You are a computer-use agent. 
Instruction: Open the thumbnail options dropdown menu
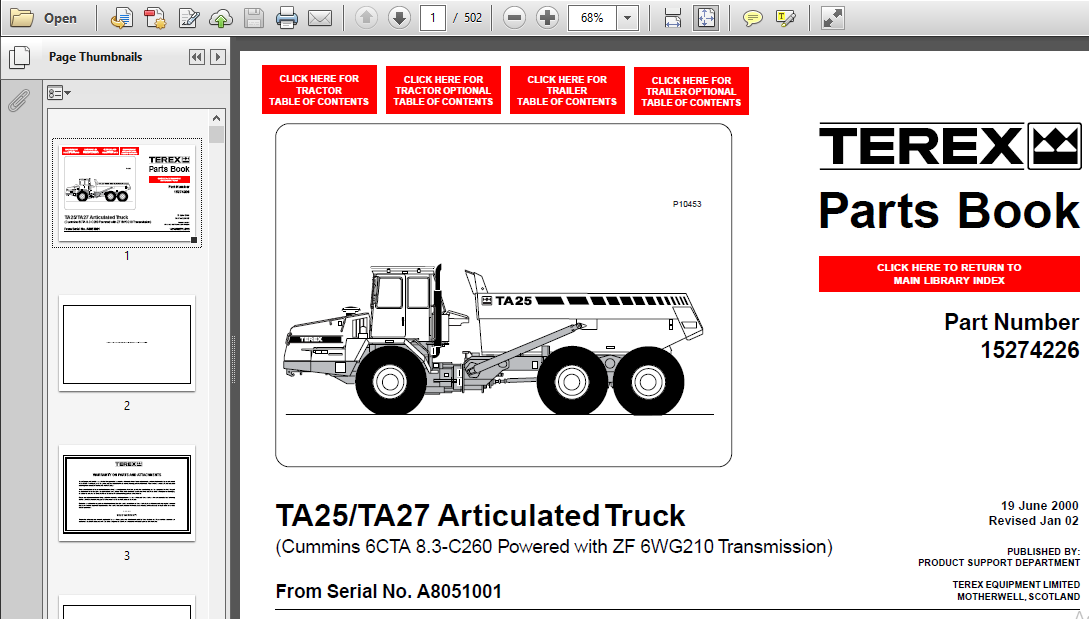click(x=58, y=92)
